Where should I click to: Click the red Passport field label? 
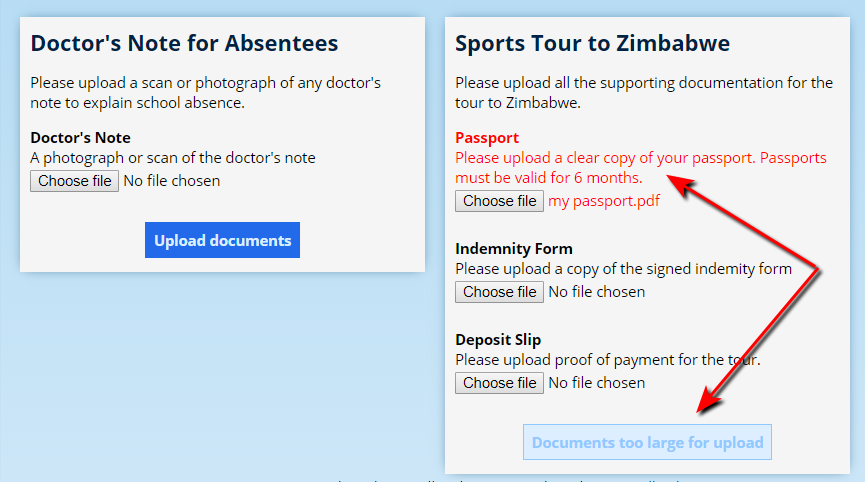pos(487,138)
